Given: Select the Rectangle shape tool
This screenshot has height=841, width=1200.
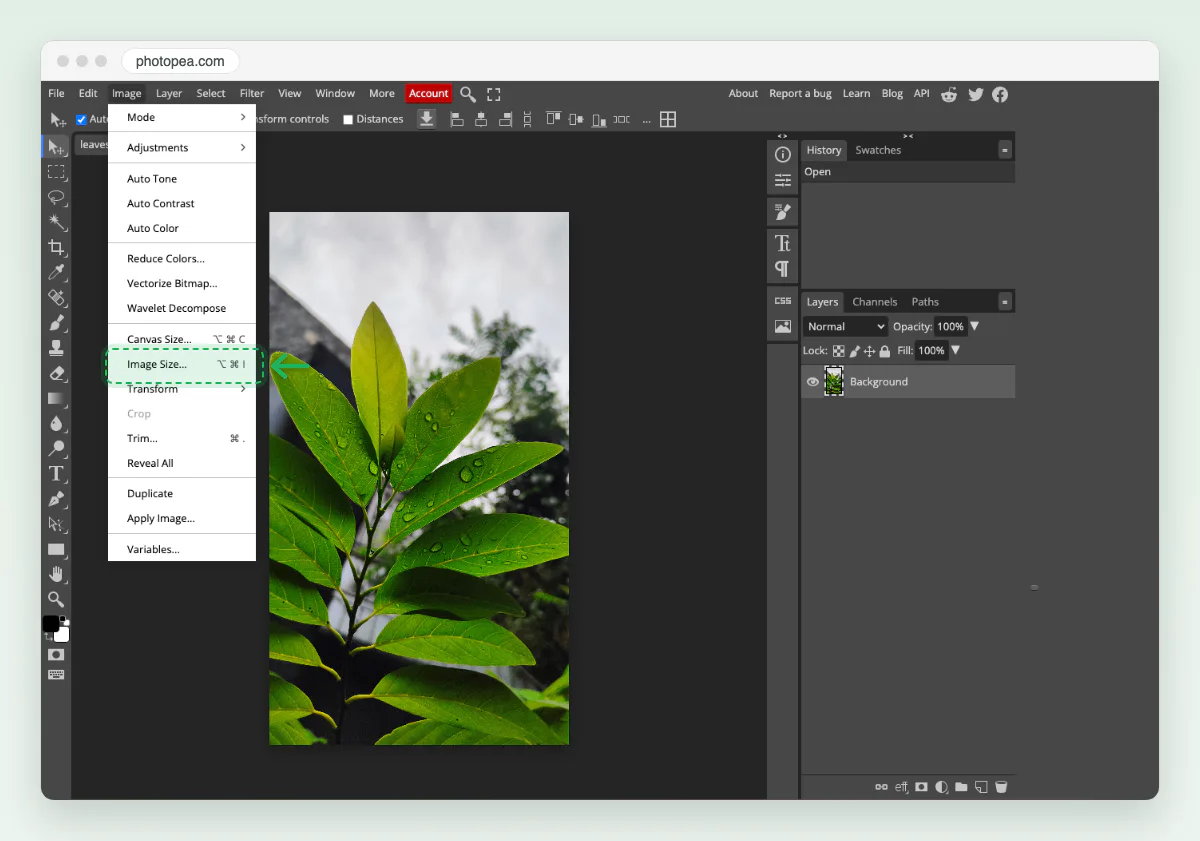Looking at the screenshot, I should click(57, 549).
